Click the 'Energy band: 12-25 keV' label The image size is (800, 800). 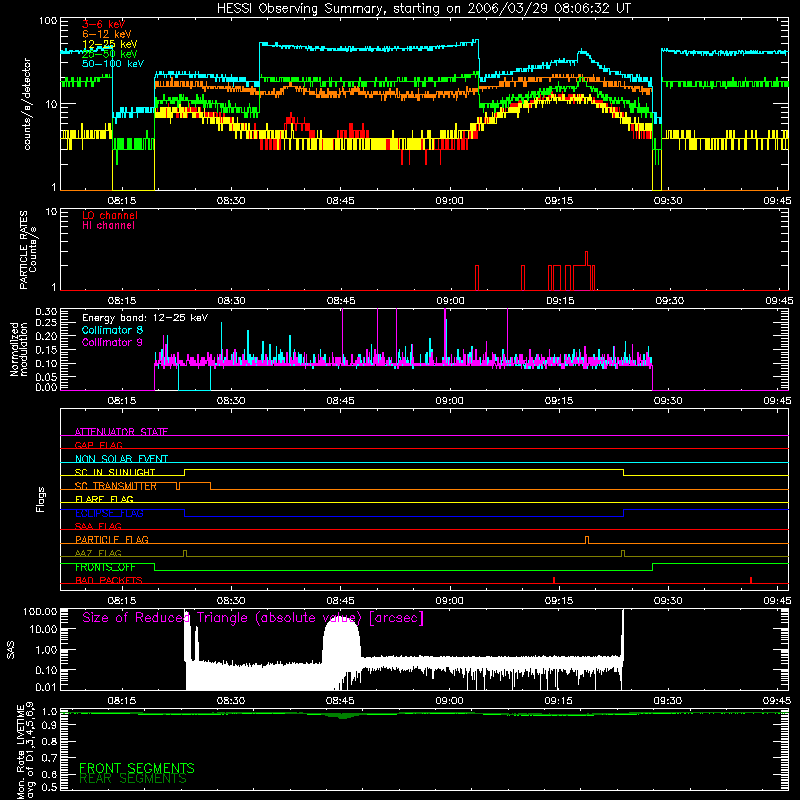[145, 318]
